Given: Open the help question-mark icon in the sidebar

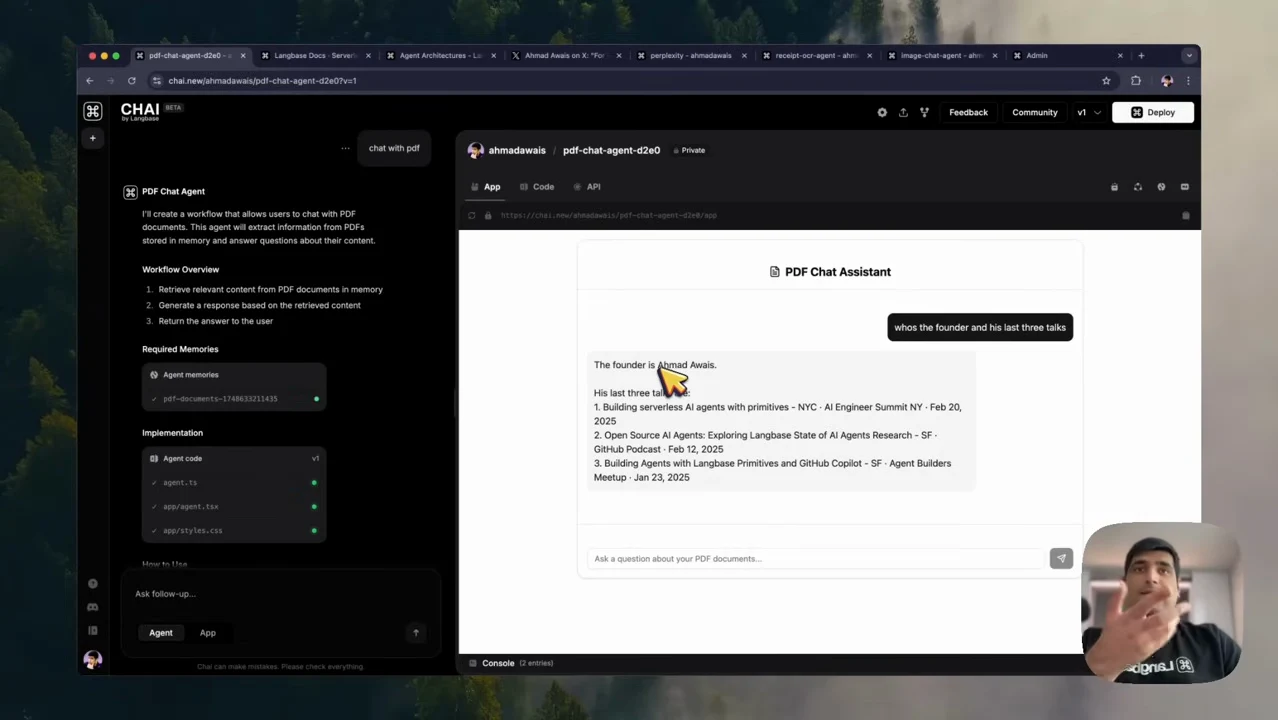Looking at the screenshot, I should pos(93,584).
